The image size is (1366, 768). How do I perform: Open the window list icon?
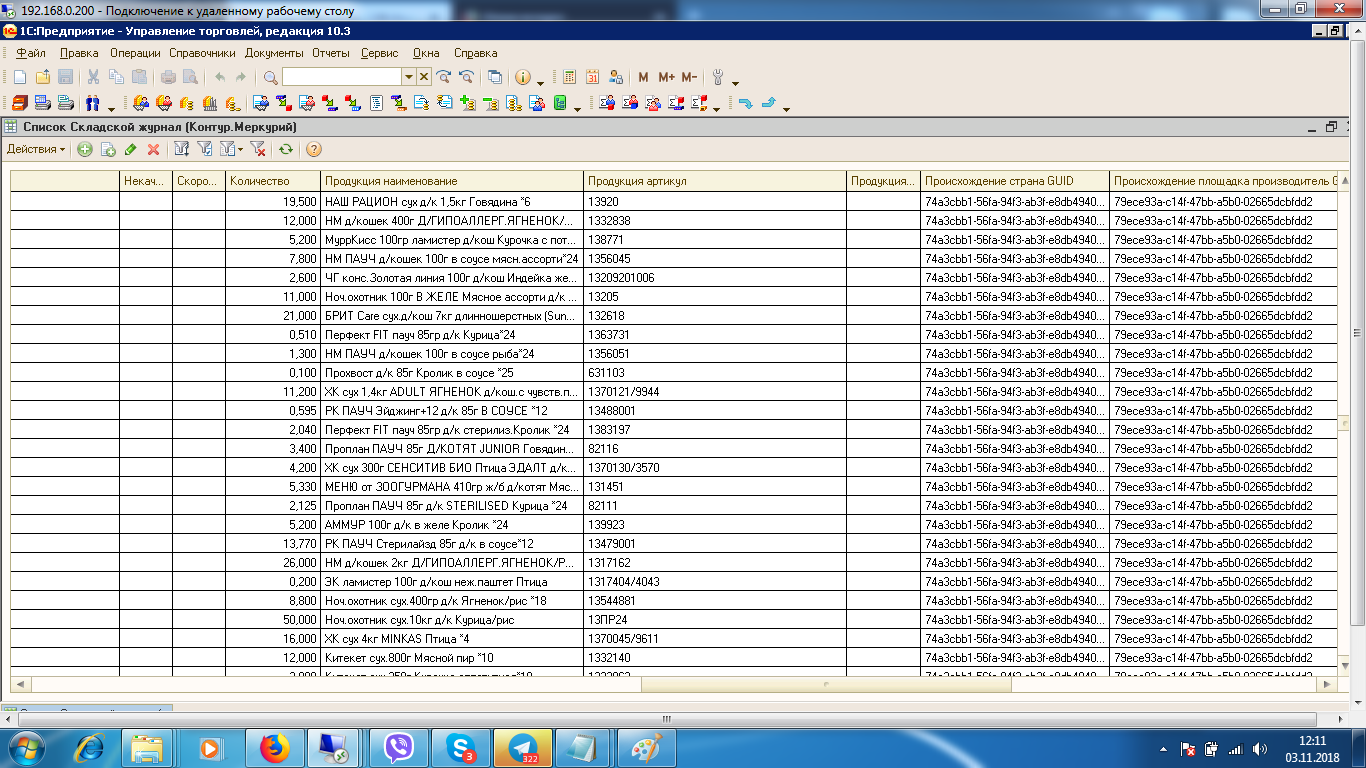point(495,77)
